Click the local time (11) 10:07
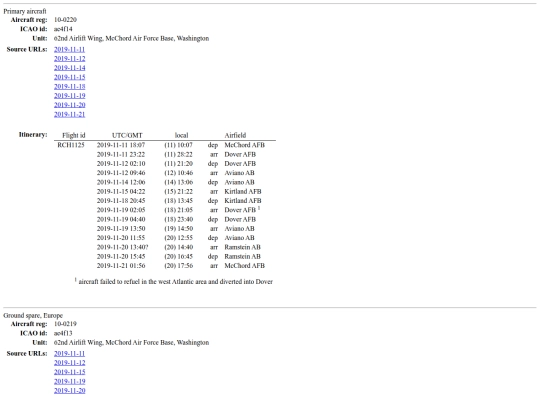540x405 pixels. tap(178, 145)
